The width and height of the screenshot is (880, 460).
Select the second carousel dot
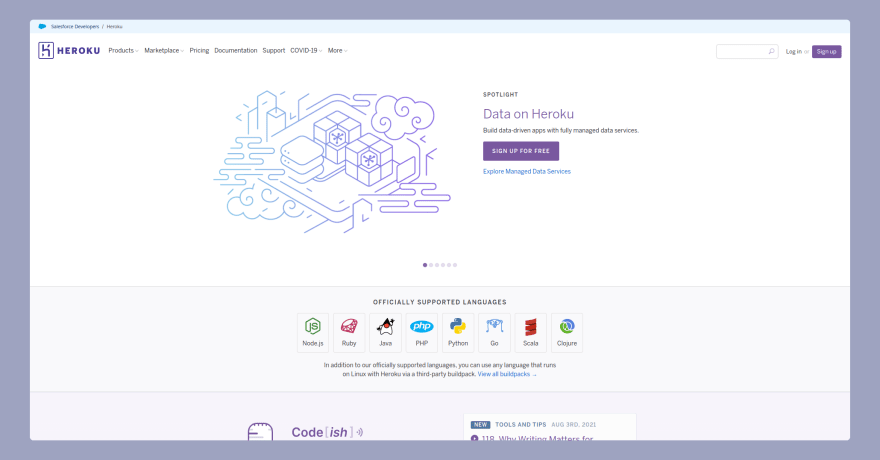click(431, 265)
